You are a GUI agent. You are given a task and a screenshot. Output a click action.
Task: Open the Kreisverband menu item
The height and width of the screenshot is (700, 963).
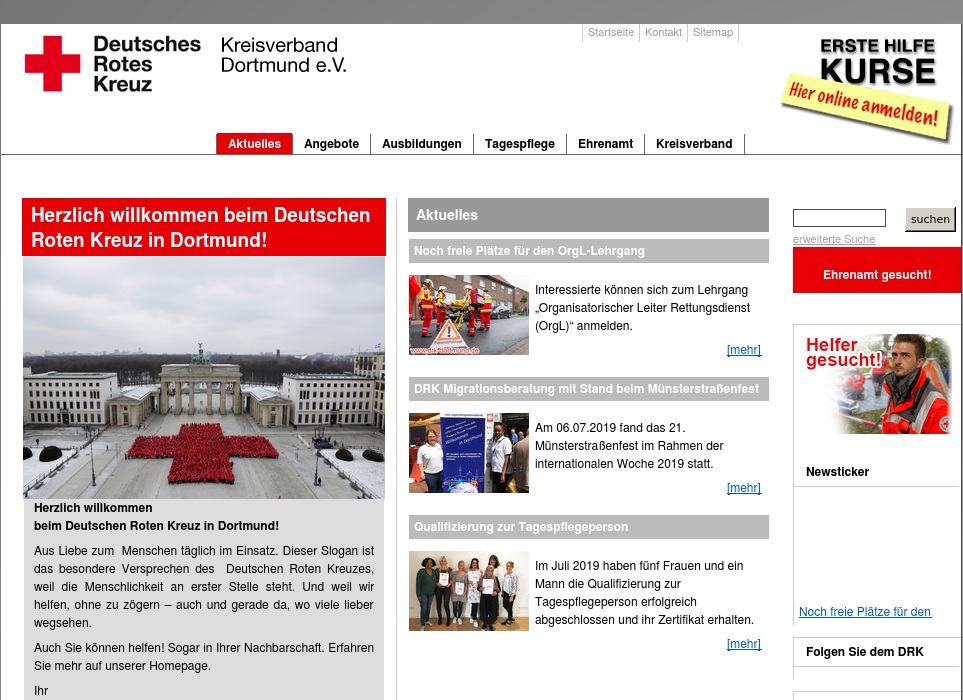pos(694,143)
